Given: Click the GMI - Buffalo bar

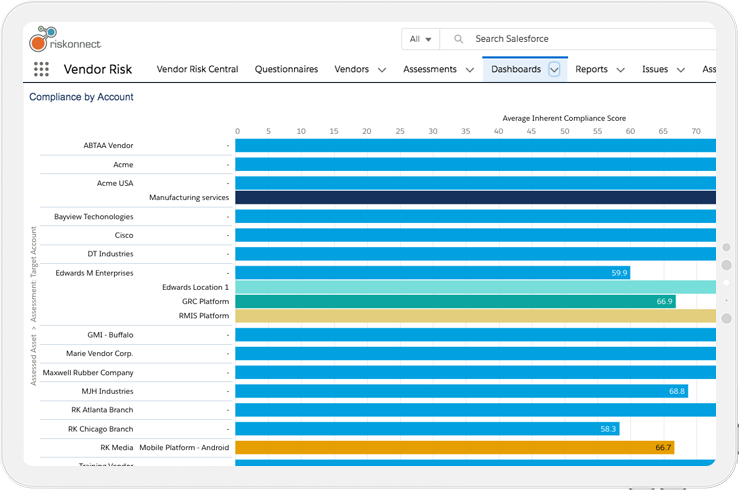Looking at the screenshot, I should click(x=476, y=335).
